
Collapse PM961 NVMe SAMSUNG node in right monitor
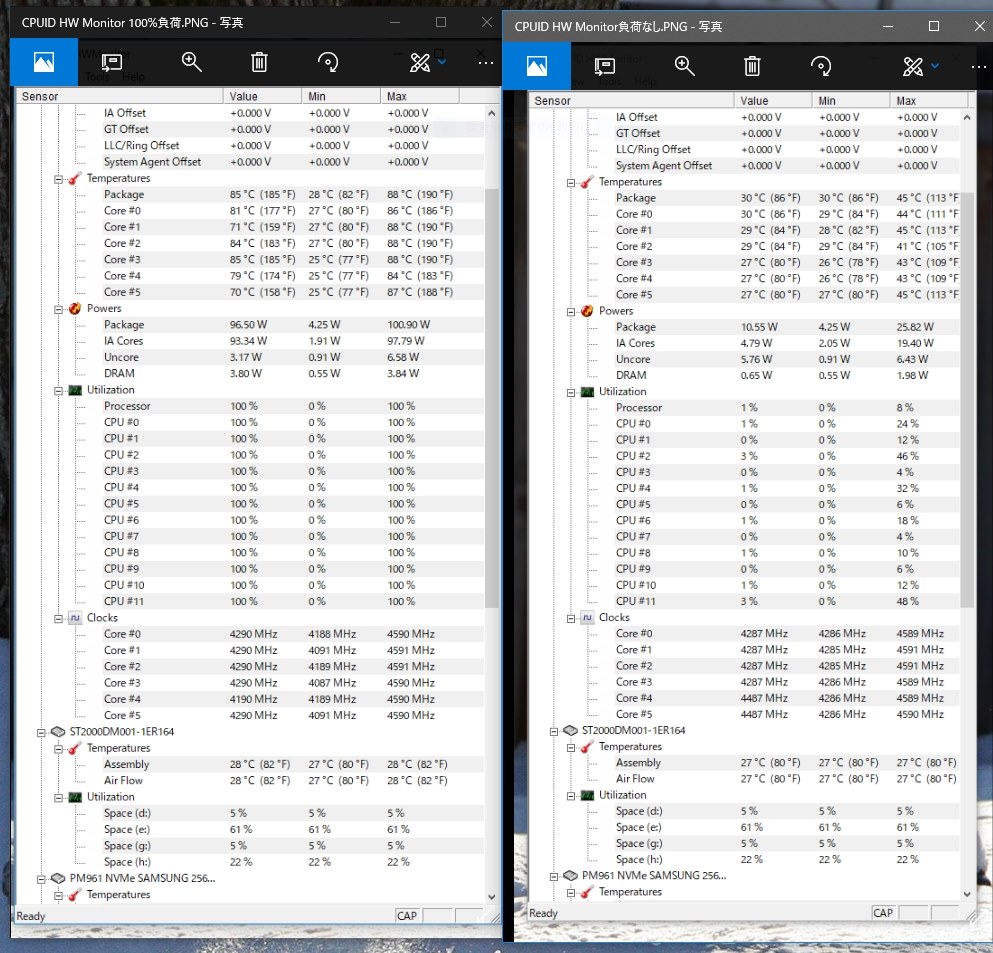coord(553,876)
